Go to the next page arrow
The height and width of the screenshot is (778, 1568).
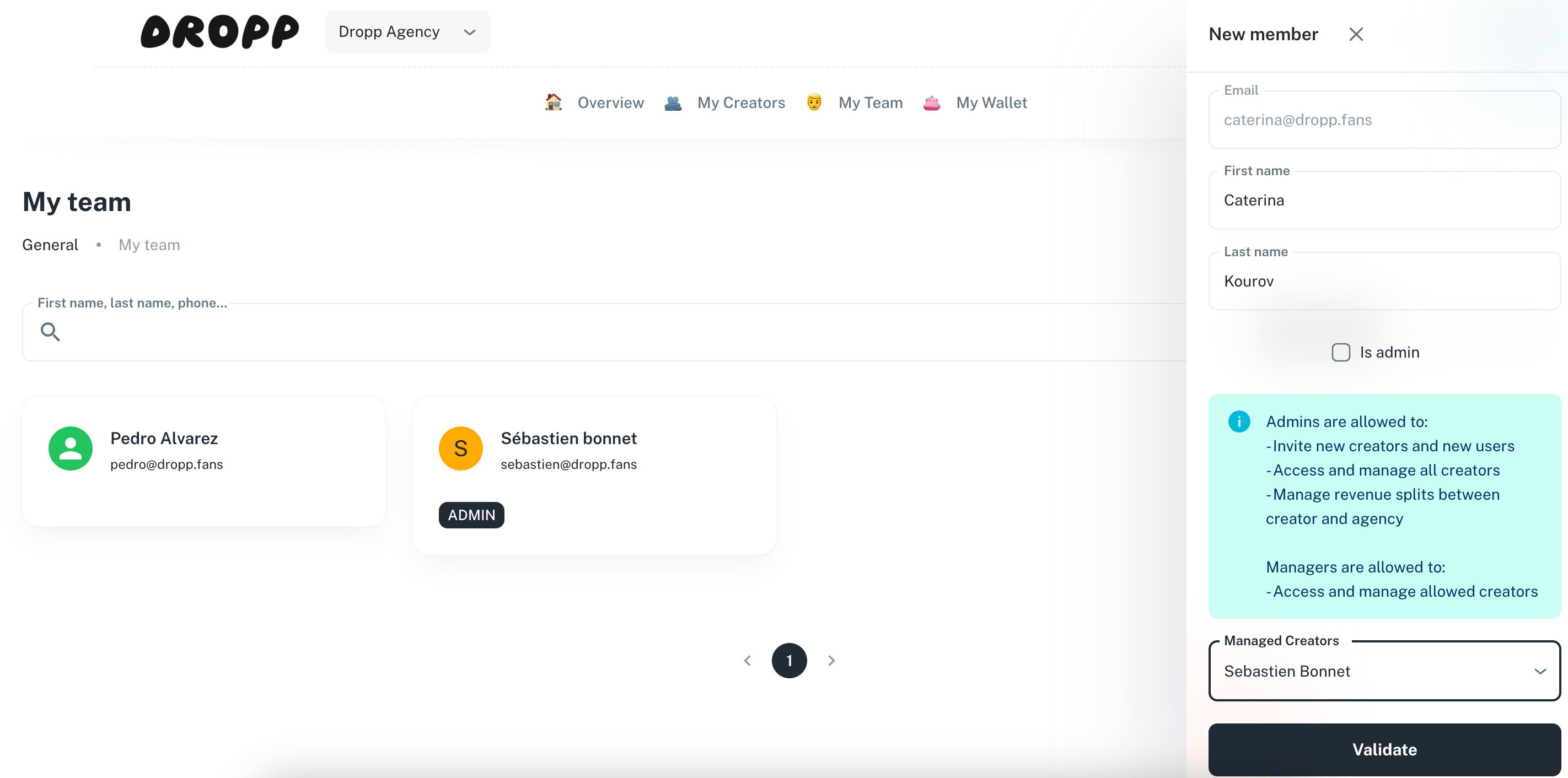tap(831, 661)
